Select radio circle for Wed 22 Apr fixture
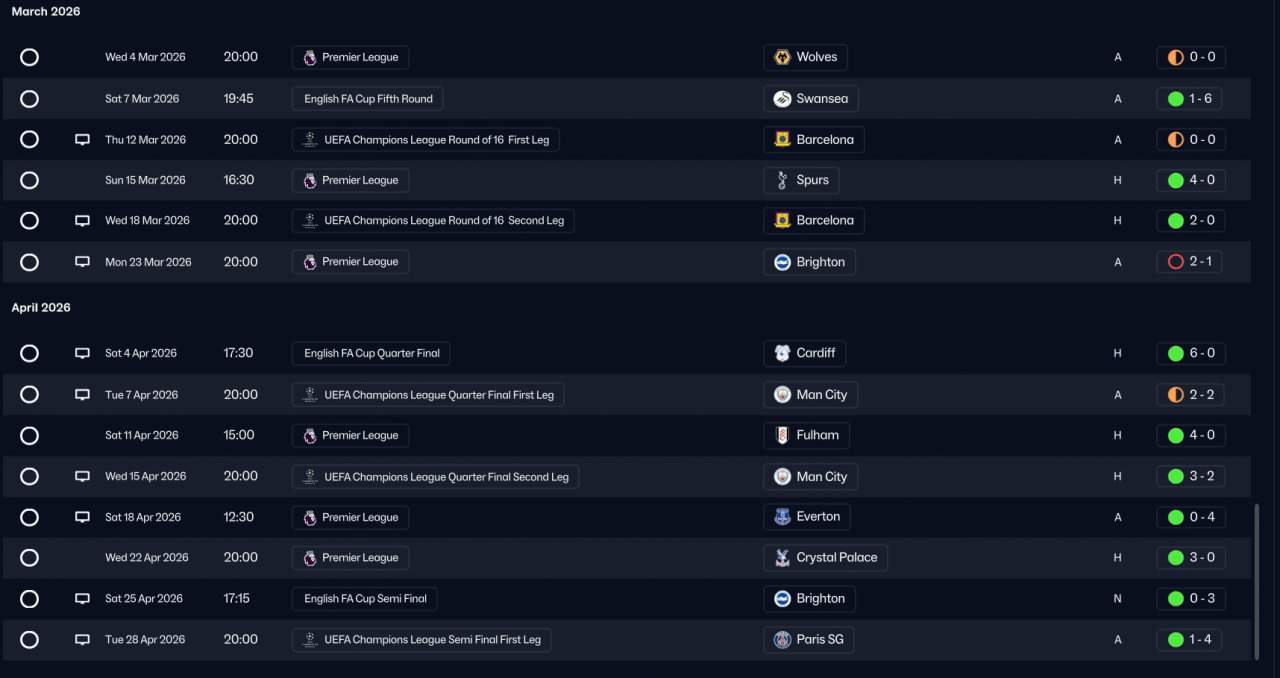Screen dimensions: 1280x678 point(29,558)
